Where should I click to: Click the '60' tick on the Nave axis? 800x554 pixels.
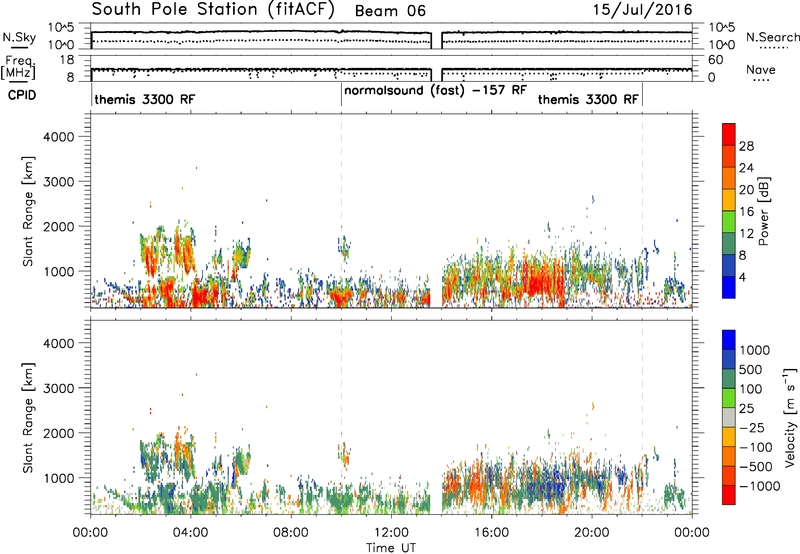[x=715, y=60]
